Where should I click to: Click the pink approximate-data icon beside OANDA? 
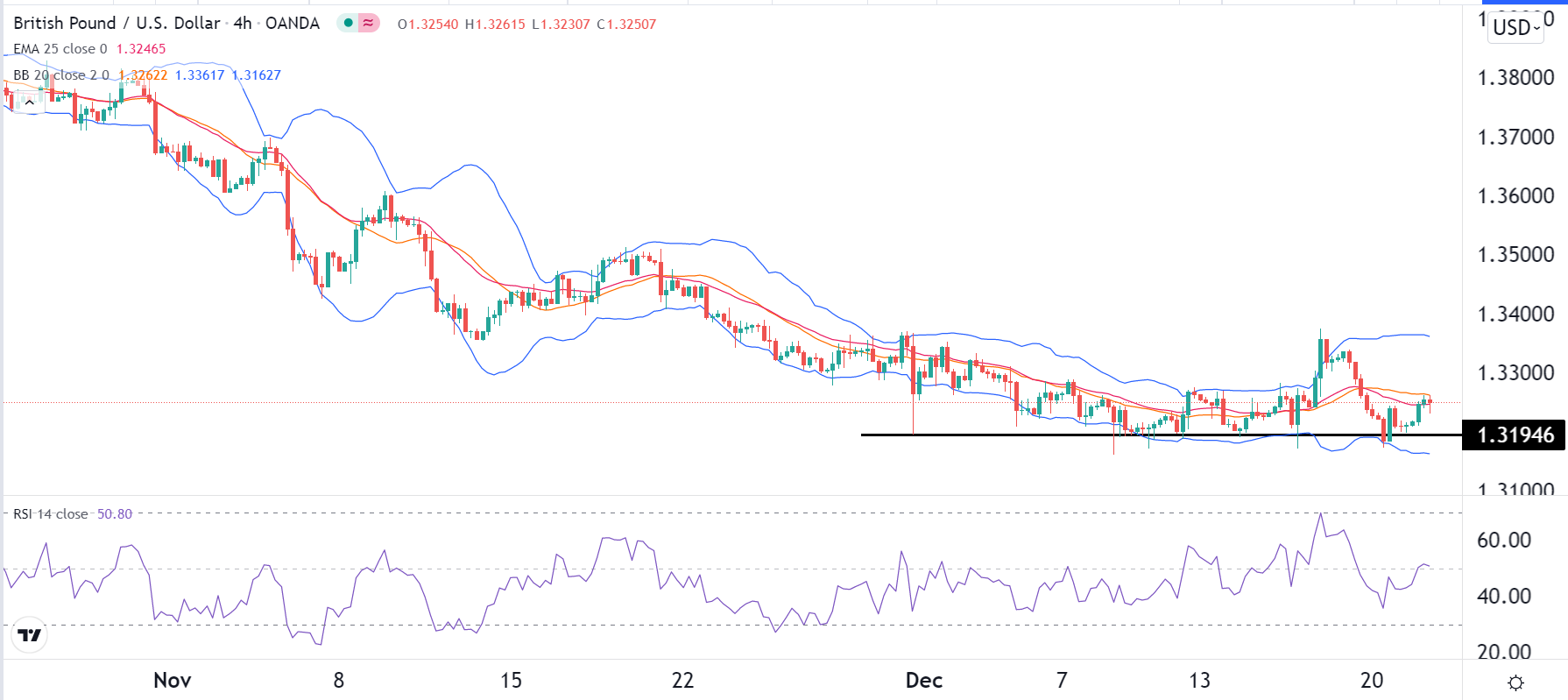click(x=369, y=23)
